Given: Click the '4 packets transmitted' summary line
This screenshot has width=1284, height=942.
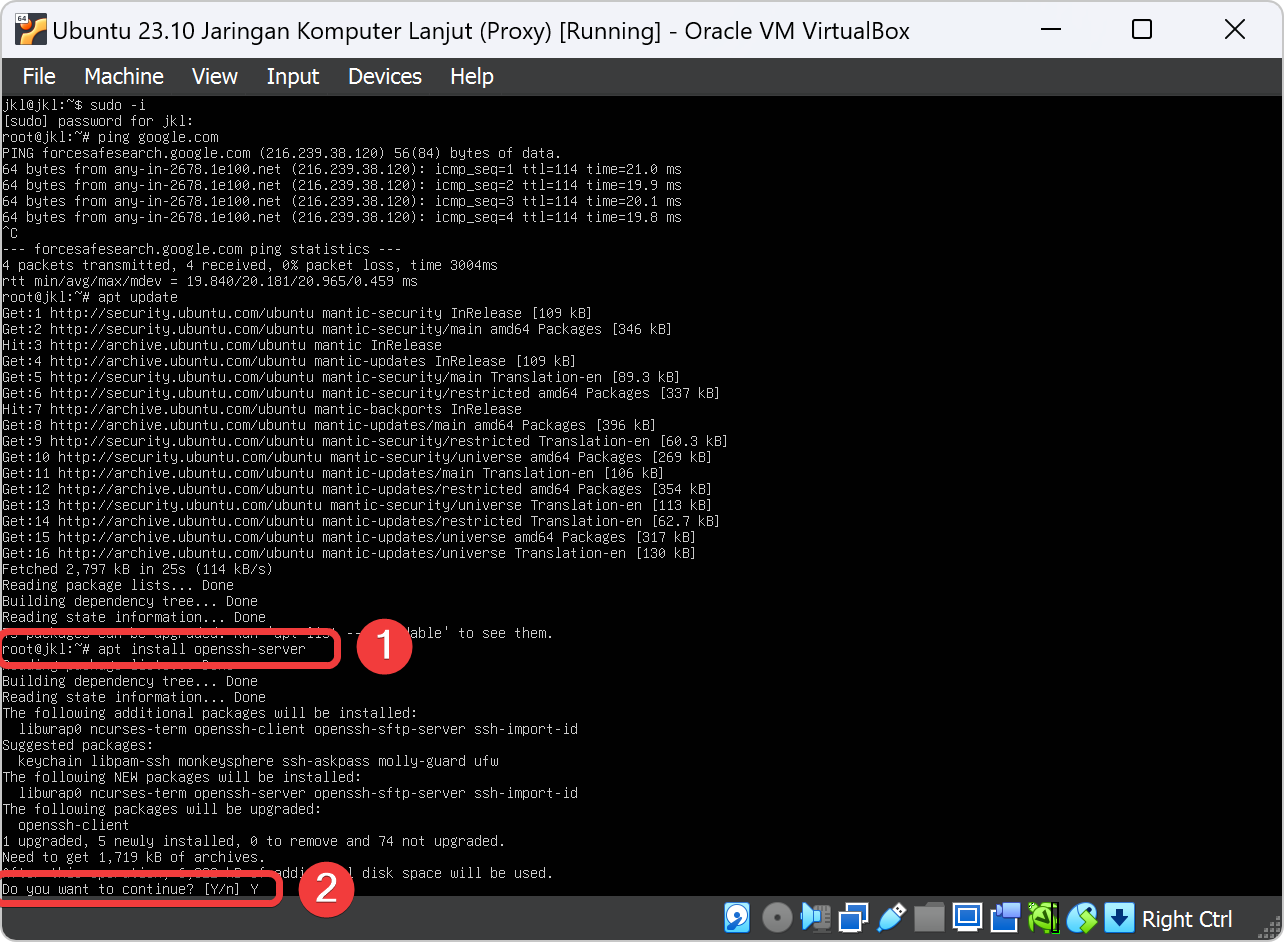Looking at the screenshot, I should (x=250, y=265).
